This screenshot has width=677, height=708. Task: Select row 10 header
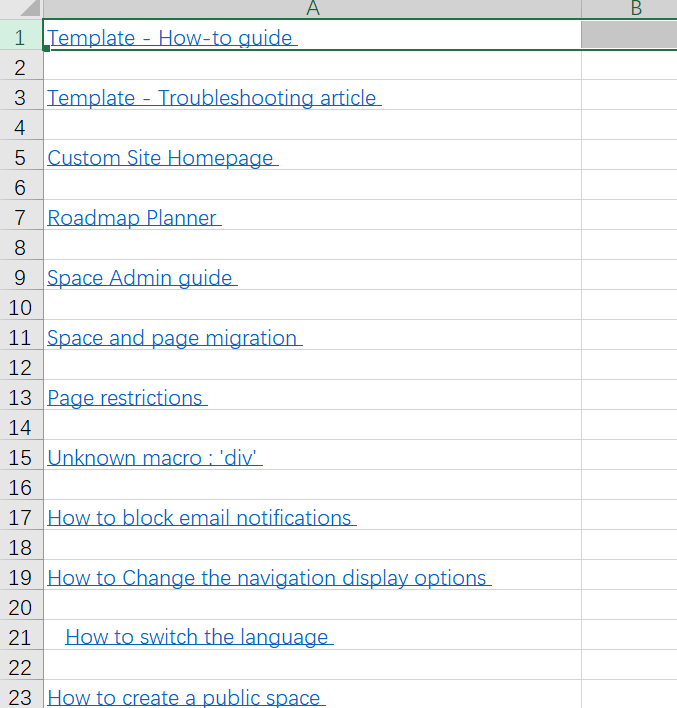(21, 305)
